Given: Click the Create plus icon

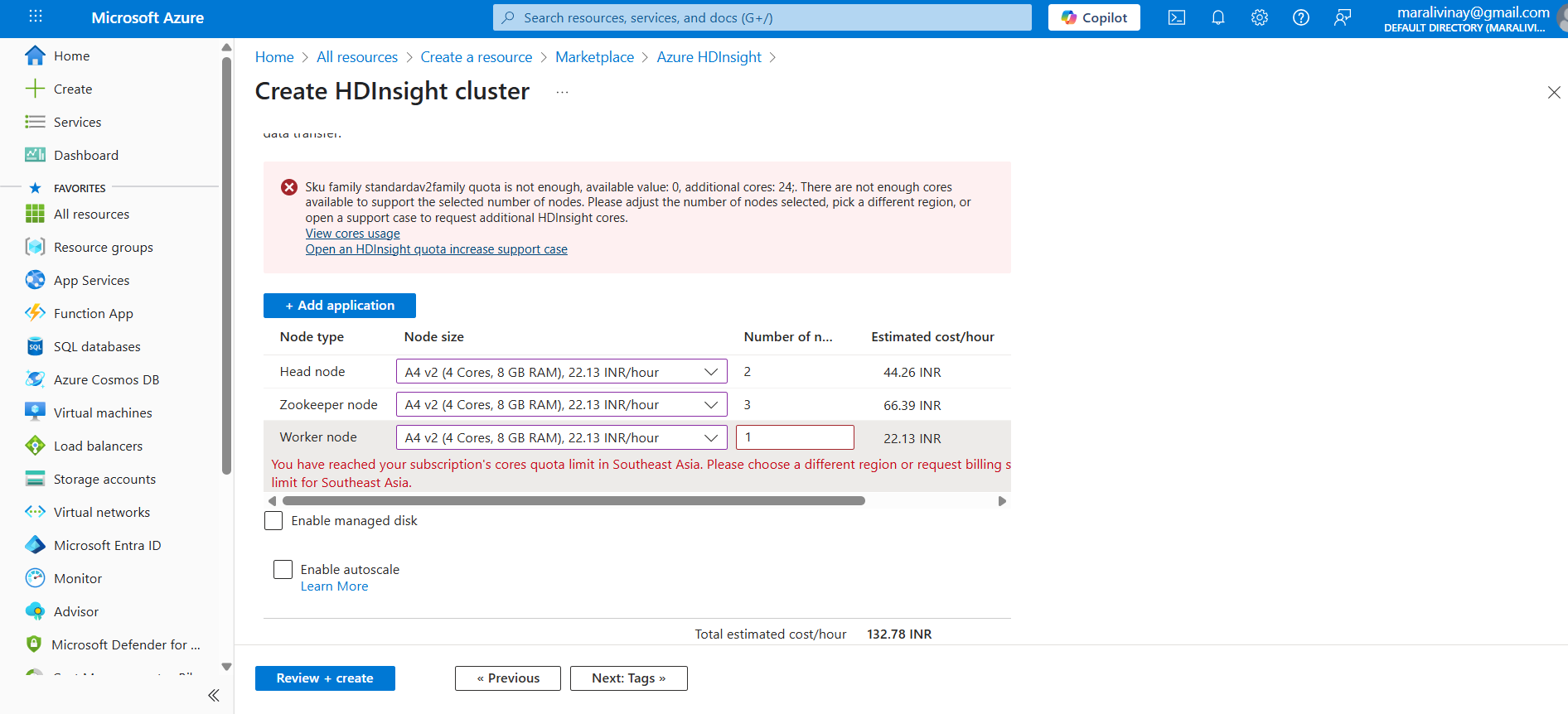Looking at the screenshot, I should (35, 89).
